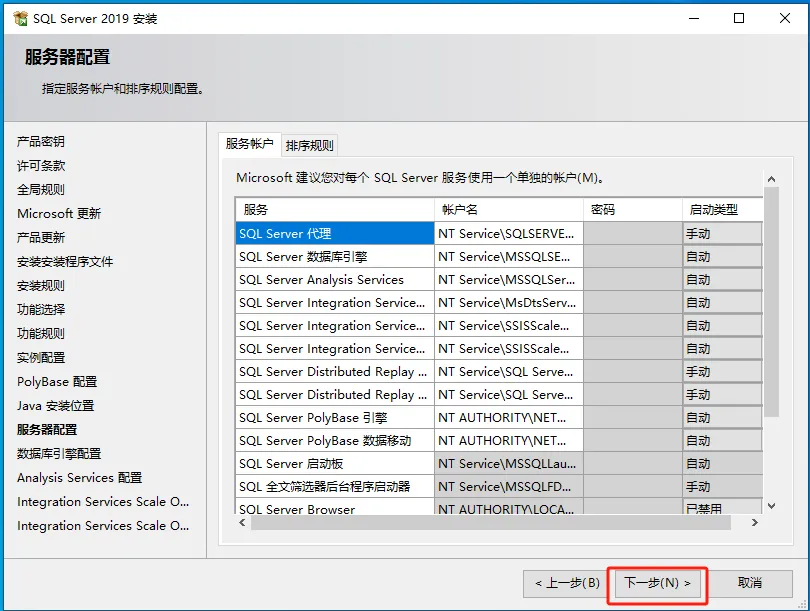Screen dimensions: 810x611
Task: Select the SQL Server Browser service row
Action: 335,507
